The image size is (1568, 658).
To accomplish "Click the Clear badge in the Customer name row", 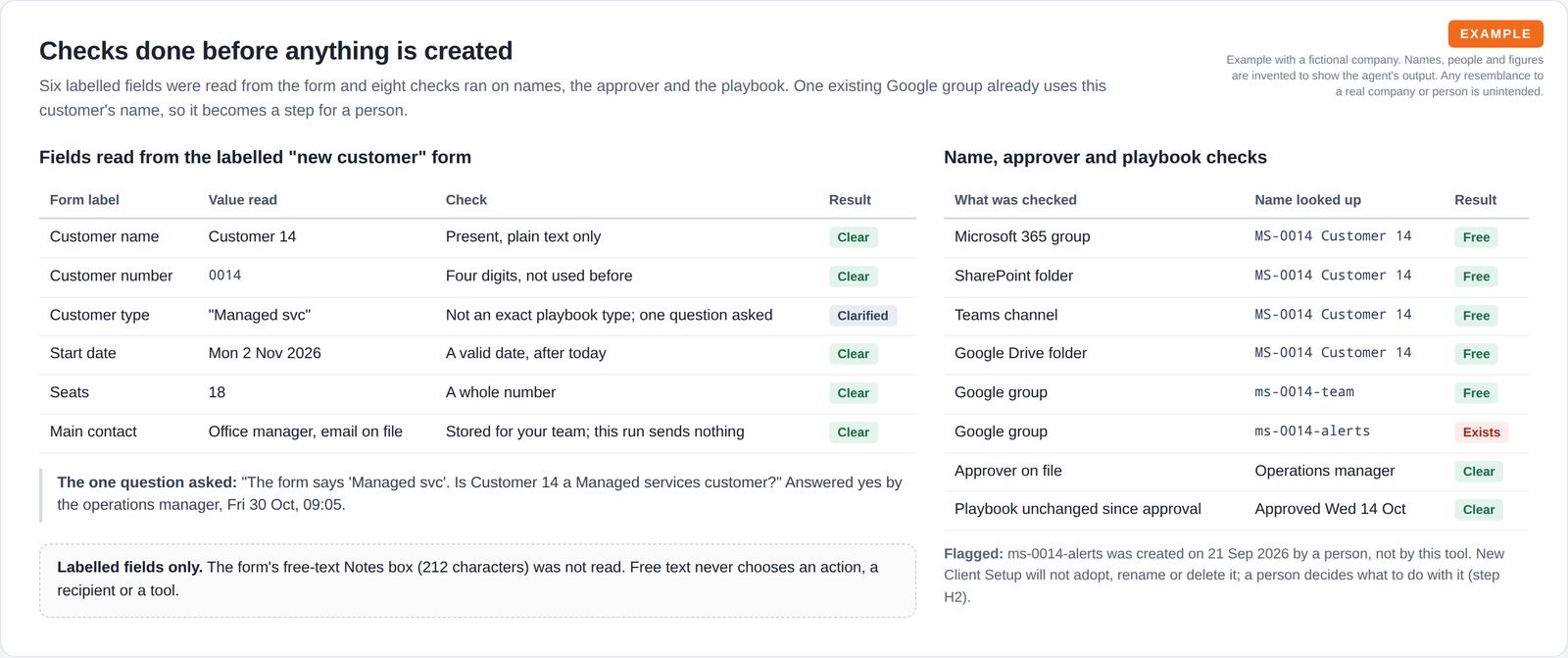I will (853, 237).
